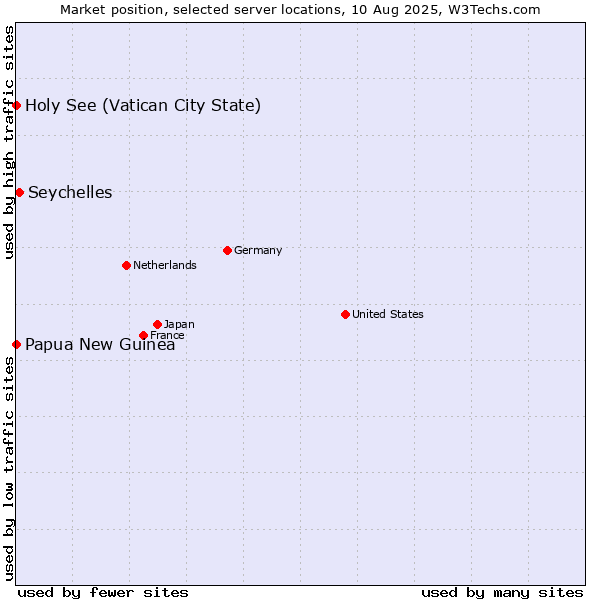Click the 'used by low traffic sites' axis label
Screen dimensions: 600x600
[x=8, y=469]
